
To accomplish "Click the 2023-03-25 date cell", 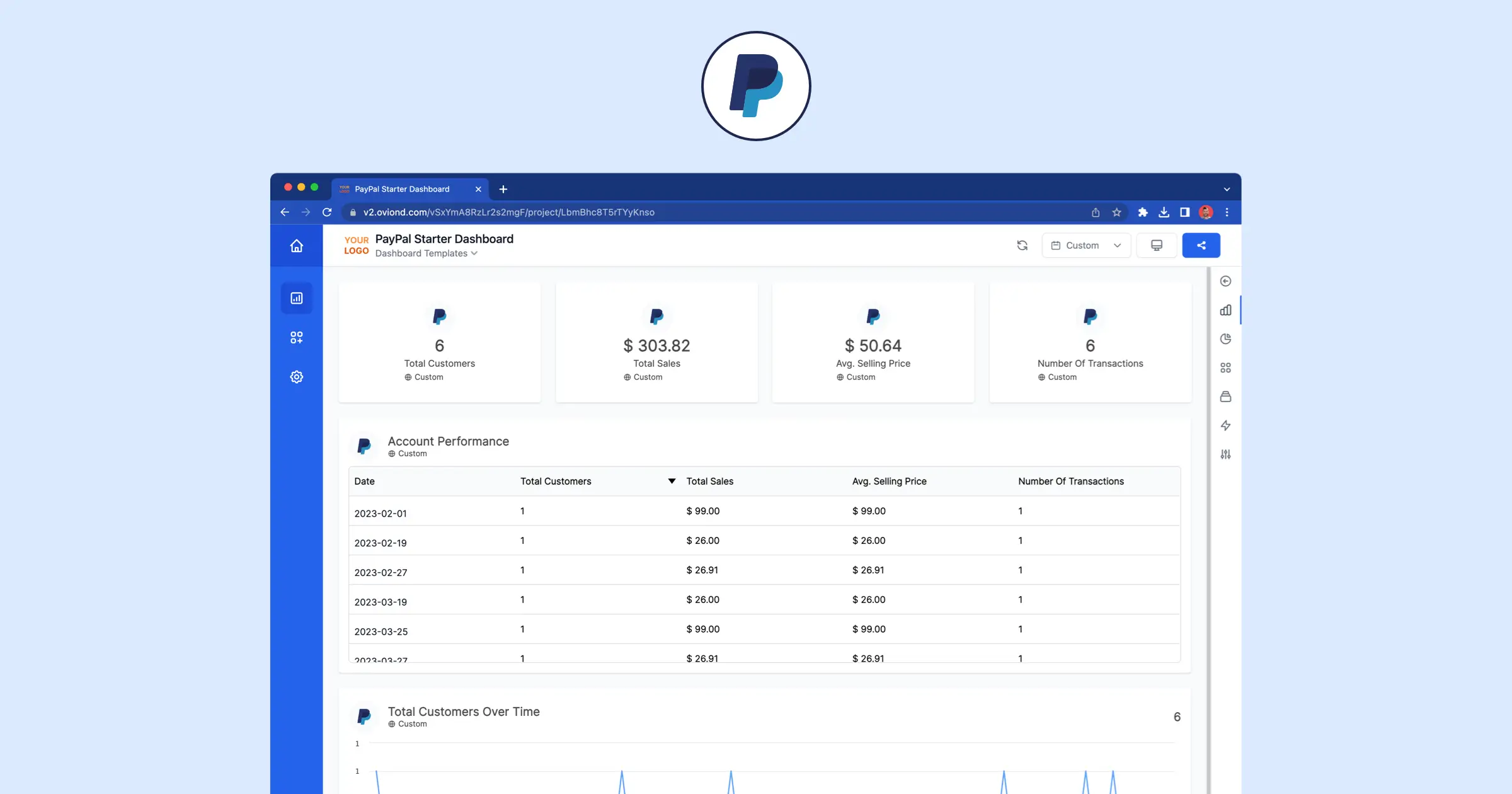I will tap(381, 631).
